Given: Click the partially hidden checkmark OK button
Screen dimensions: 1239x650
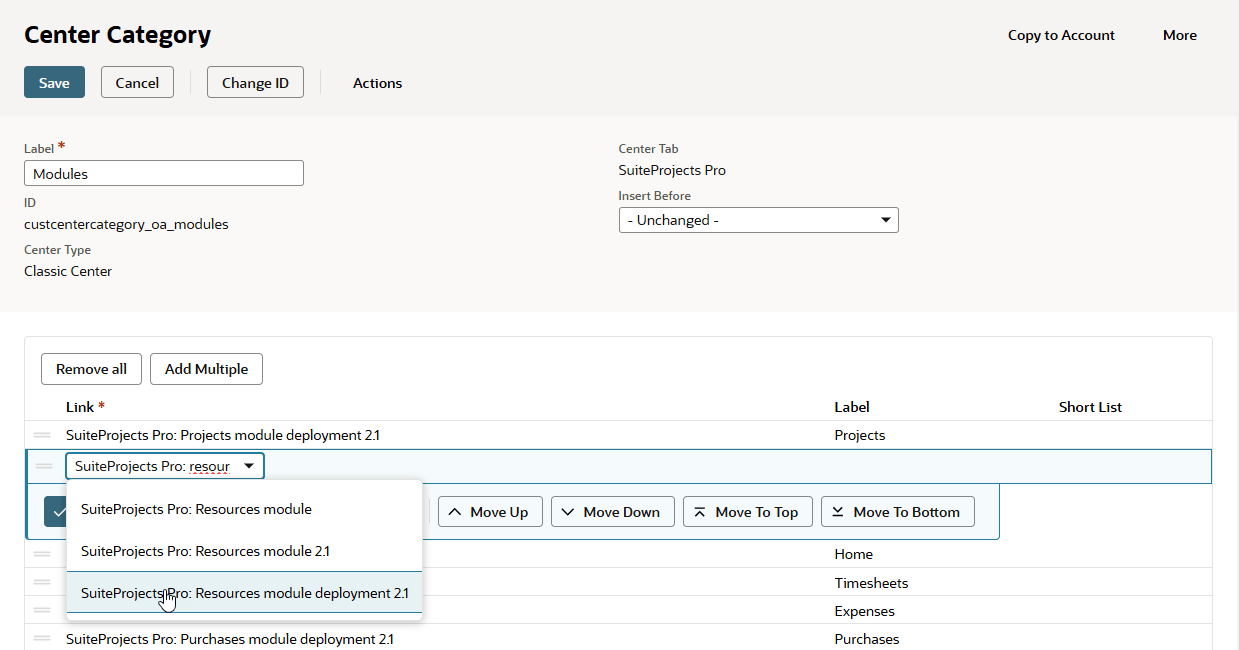Looking at the screenshot, I should (x=55, y=512).
